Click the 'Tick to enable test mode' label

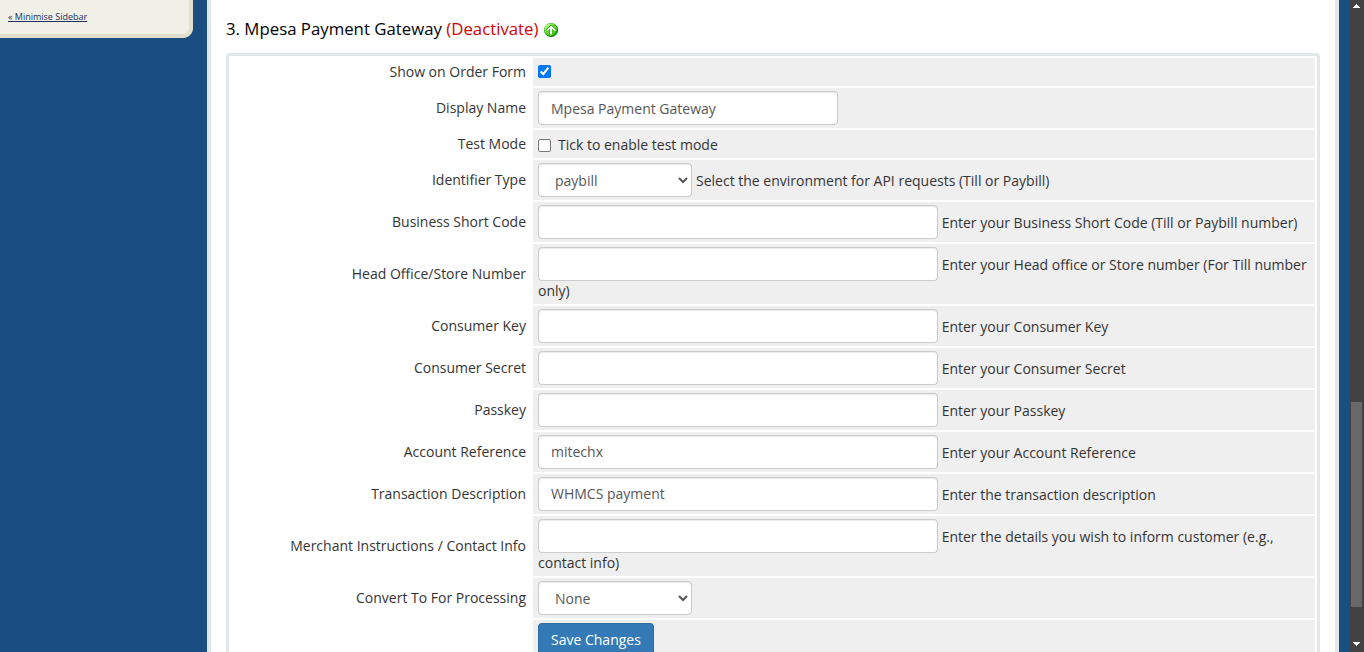[638, 145]
